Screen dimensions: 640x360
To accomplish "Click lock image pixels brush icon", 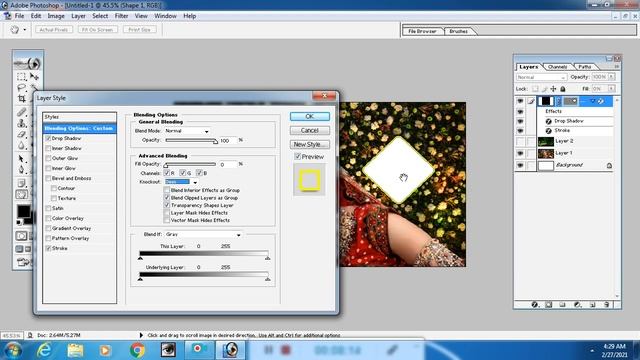I will [544, 89].
